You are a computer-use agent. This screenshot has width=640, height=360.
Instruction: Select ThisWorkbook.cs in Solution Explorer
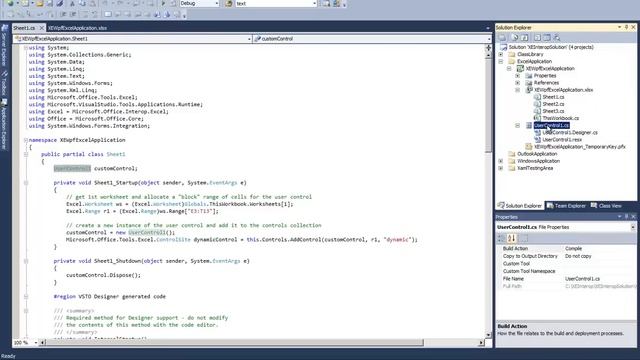coord(560,118)
